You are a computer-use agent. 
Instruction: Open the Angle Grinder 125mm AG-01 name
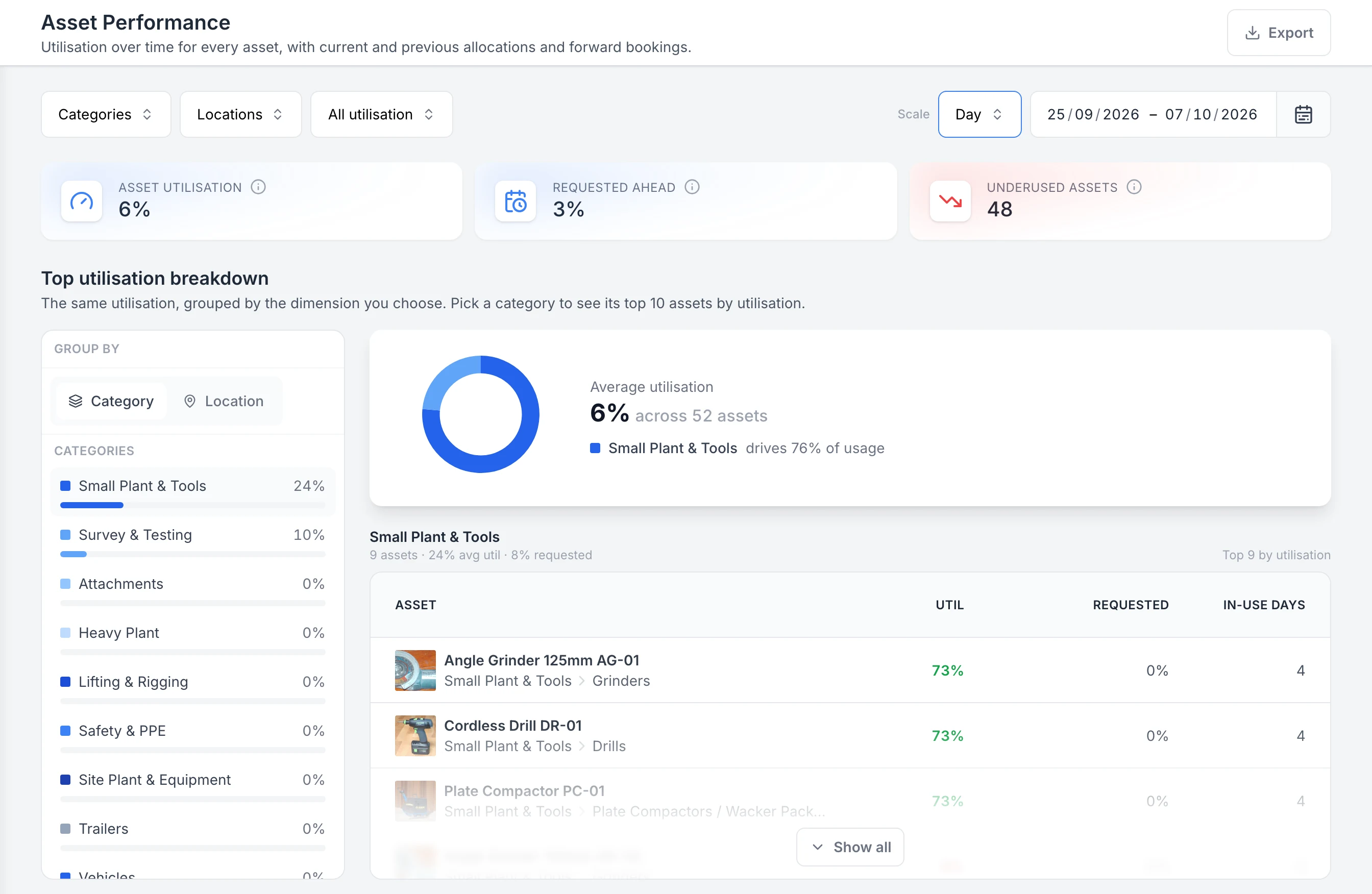click(x=542, y=660)
